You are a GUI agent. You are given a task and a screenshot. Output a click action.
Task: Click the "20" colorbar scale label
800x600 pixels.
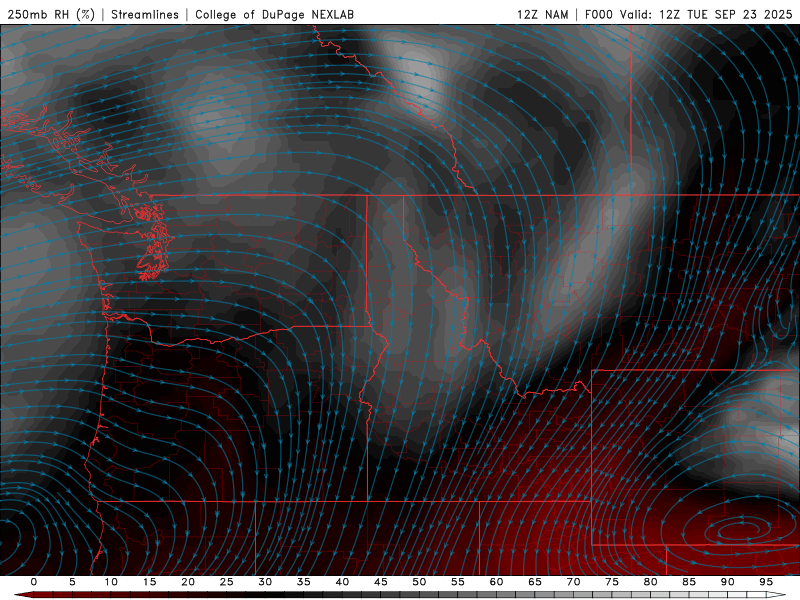(x=188, y=582)
